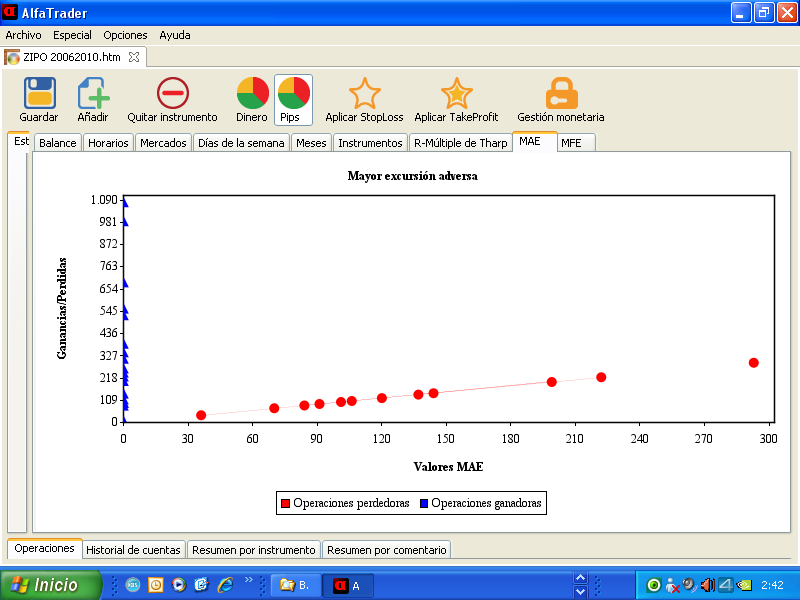Show the Días de la semana tab
The image size is (800, 600).
pyautogui.click(x=241, y=143)
